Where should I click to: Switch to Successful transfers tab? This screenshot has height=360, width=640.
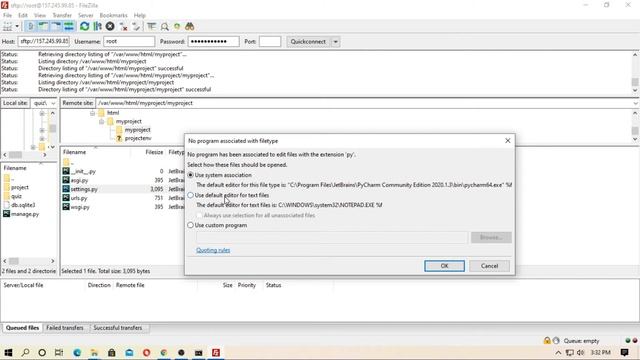pos(118,328)
